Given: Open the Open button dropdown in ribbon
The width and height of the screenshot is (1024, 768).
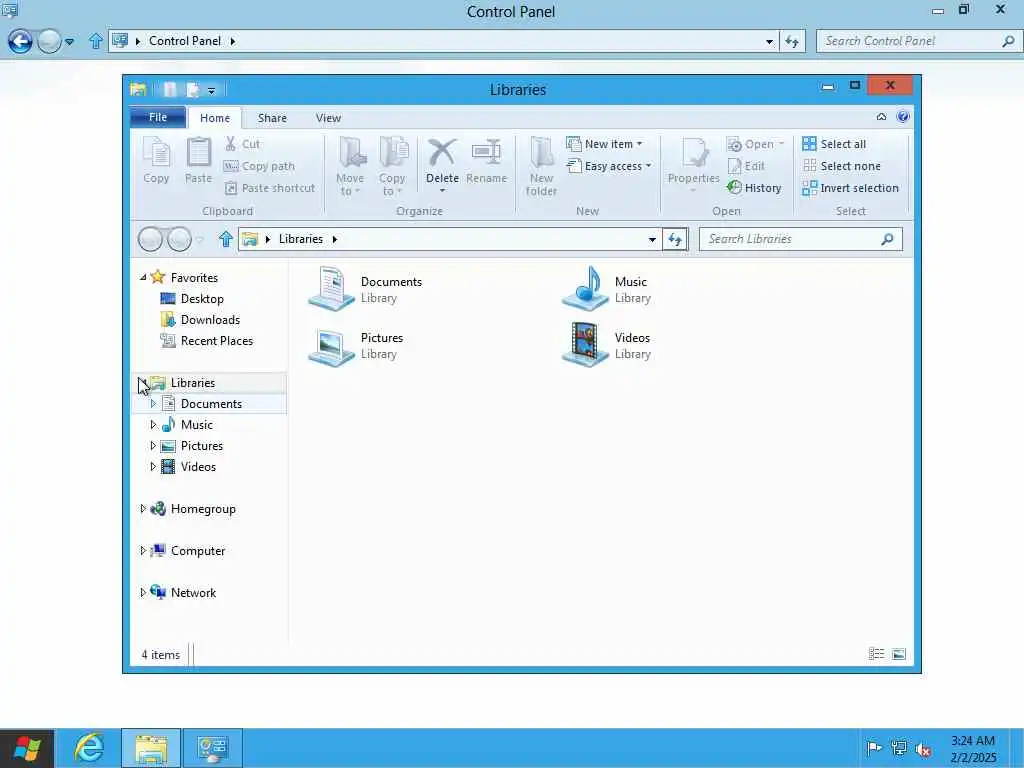Looking at the screenshot, I should click(781, 144).
